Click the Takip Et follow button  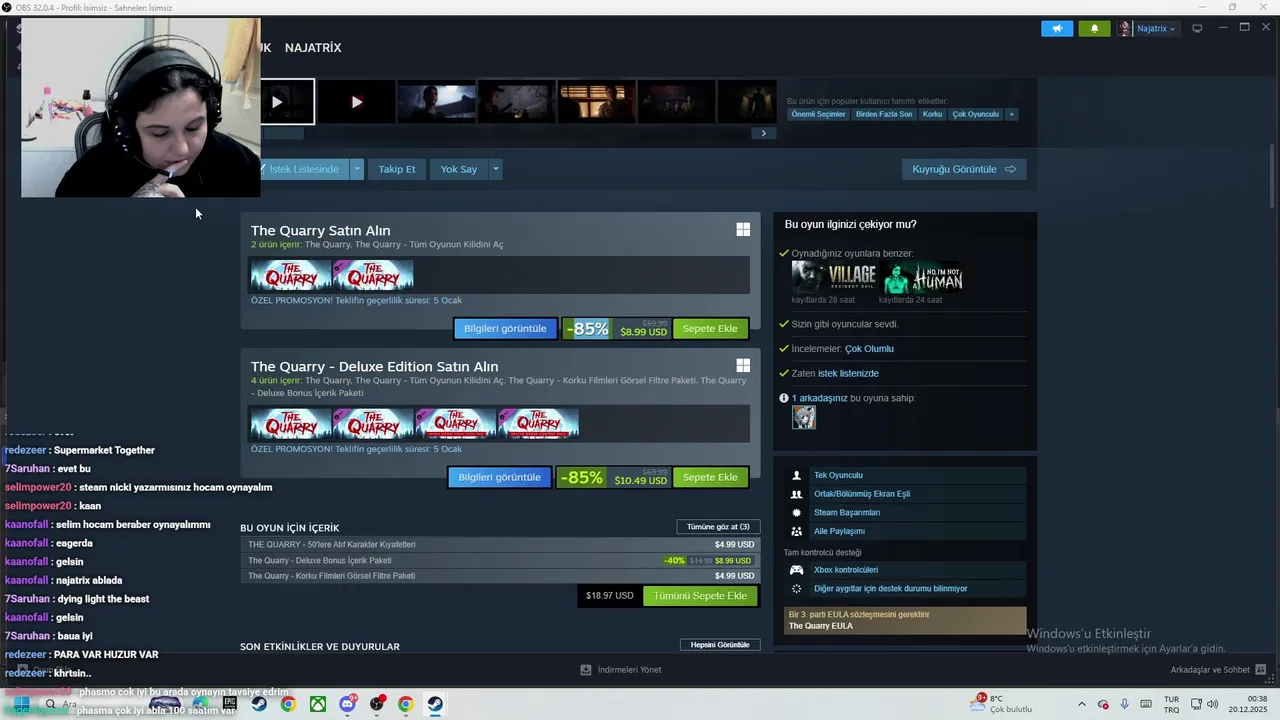(397, 169)
